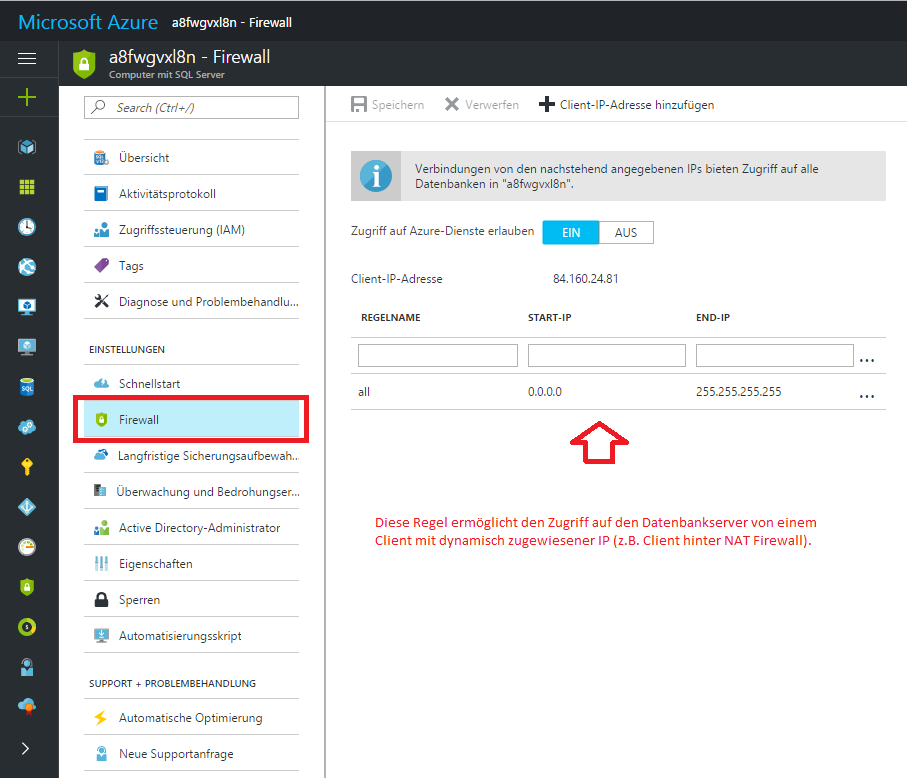Screen dimensions: 907x778
Task: Open Neue Supportanfrage item
Action: coord(191,754)
